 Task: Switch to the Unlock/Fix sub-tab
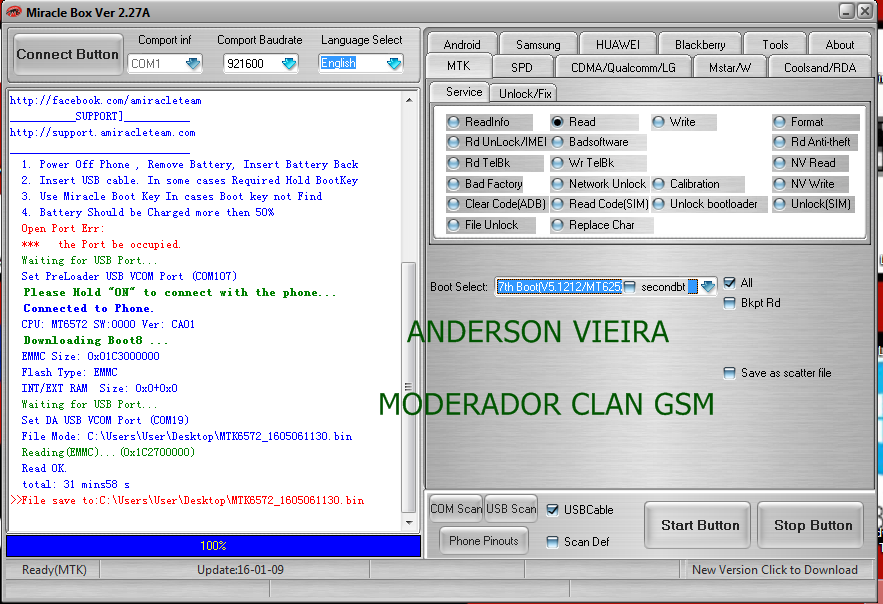(525, 93)
